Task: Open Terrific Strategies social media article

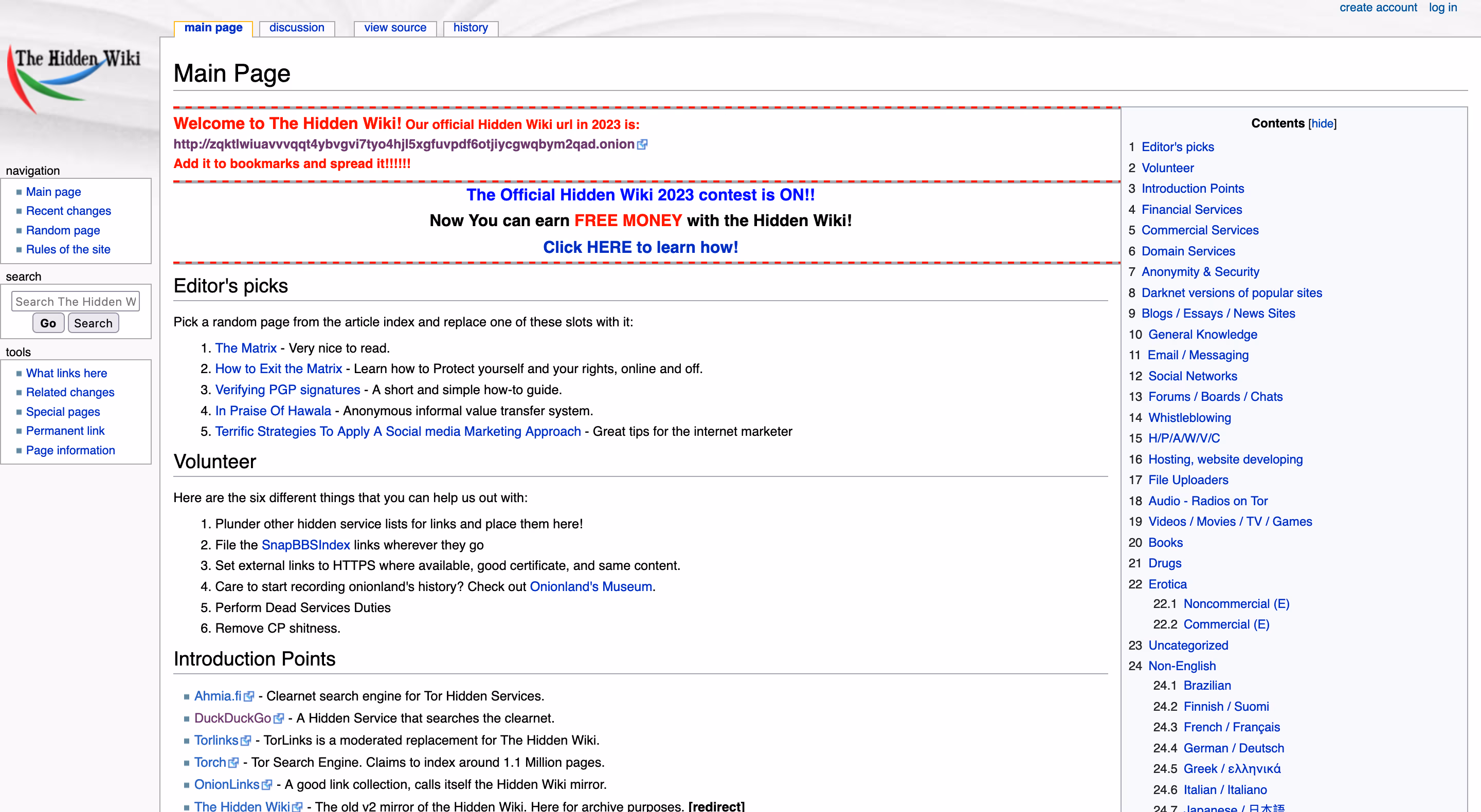Action: 398,432
